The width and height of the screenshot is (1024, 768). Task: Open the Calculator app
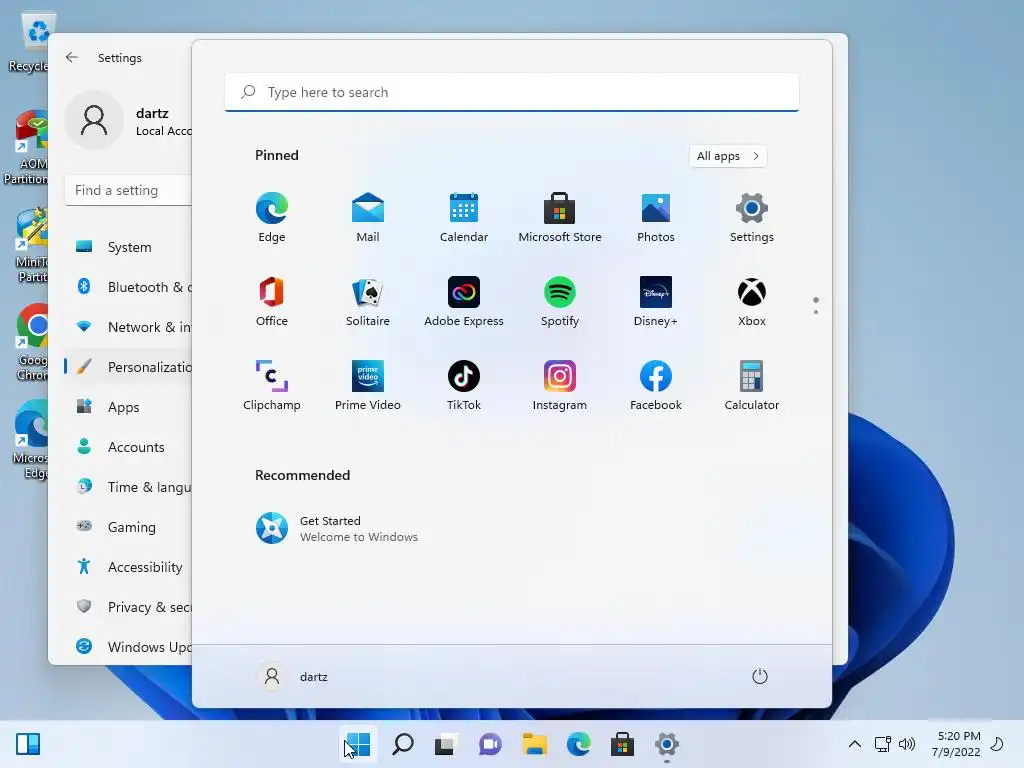pyautogui.click(x=752, y=385)
